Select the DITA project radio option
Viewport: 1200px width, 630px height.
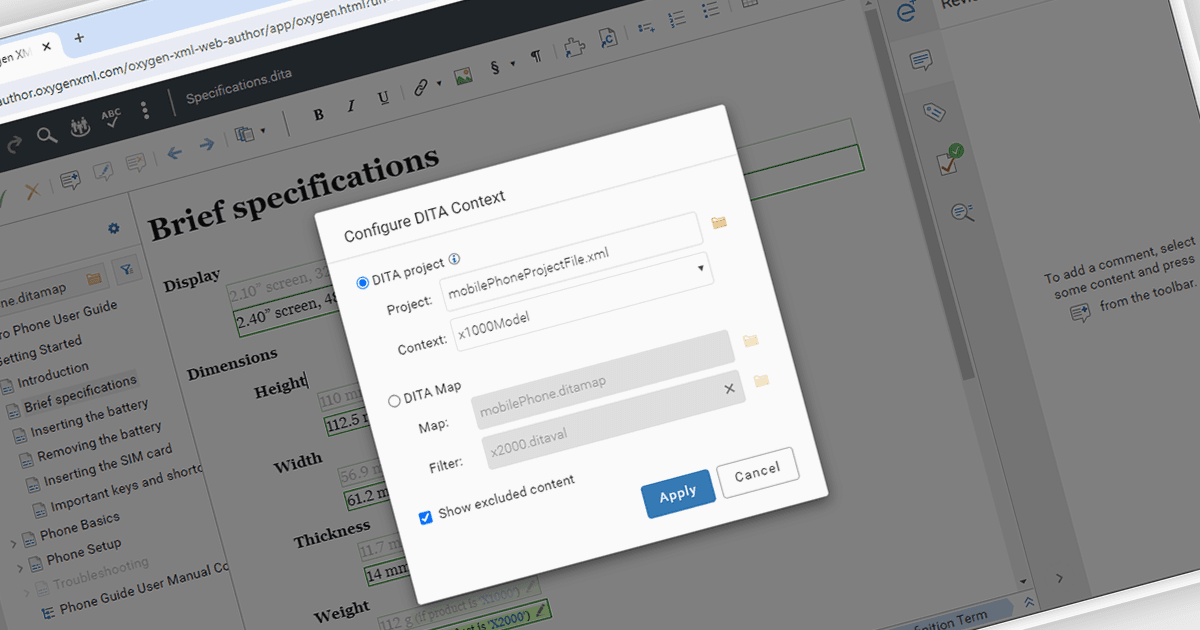363,282
